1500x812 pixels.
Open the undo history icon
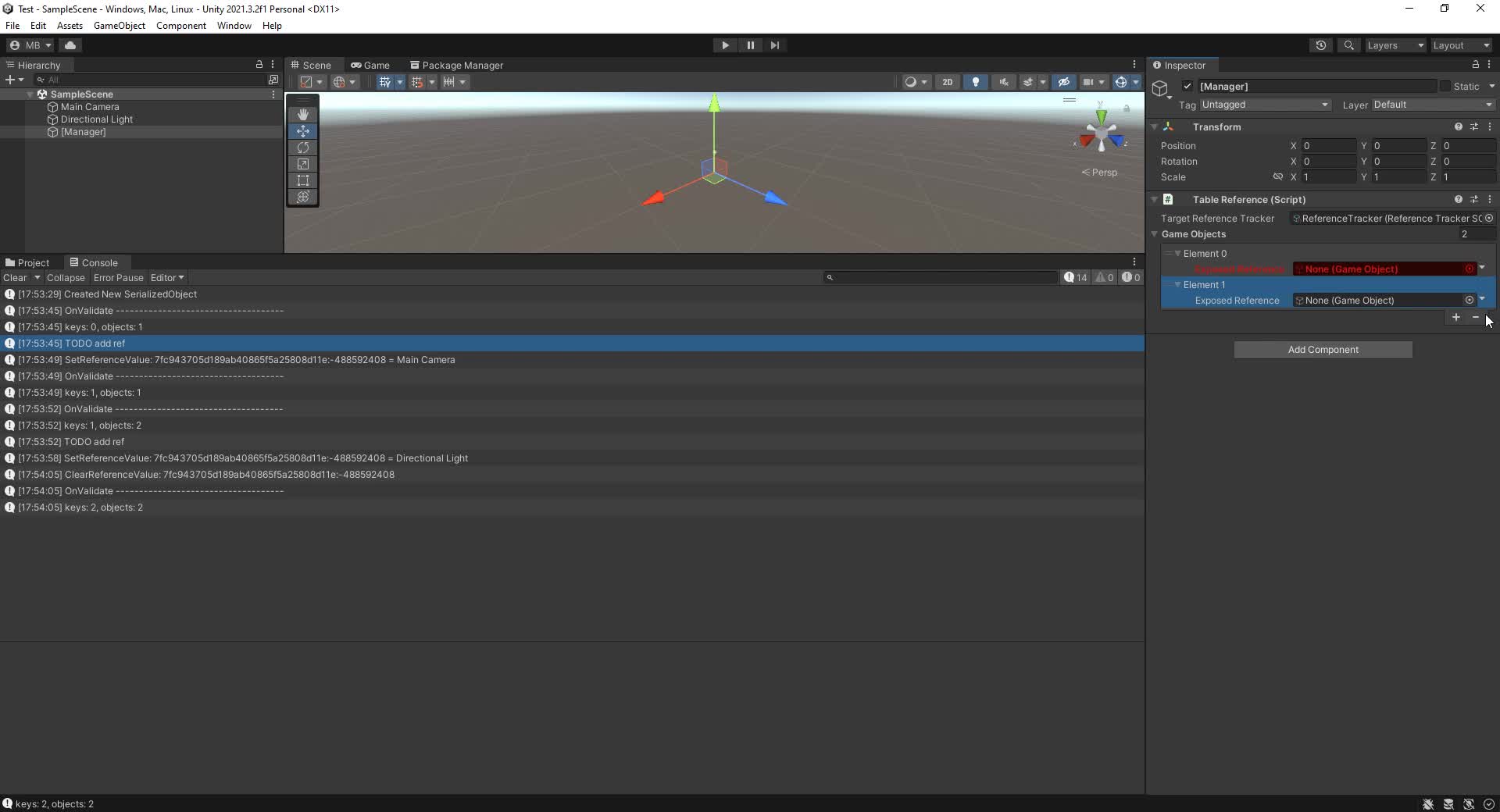(1320, 45)
